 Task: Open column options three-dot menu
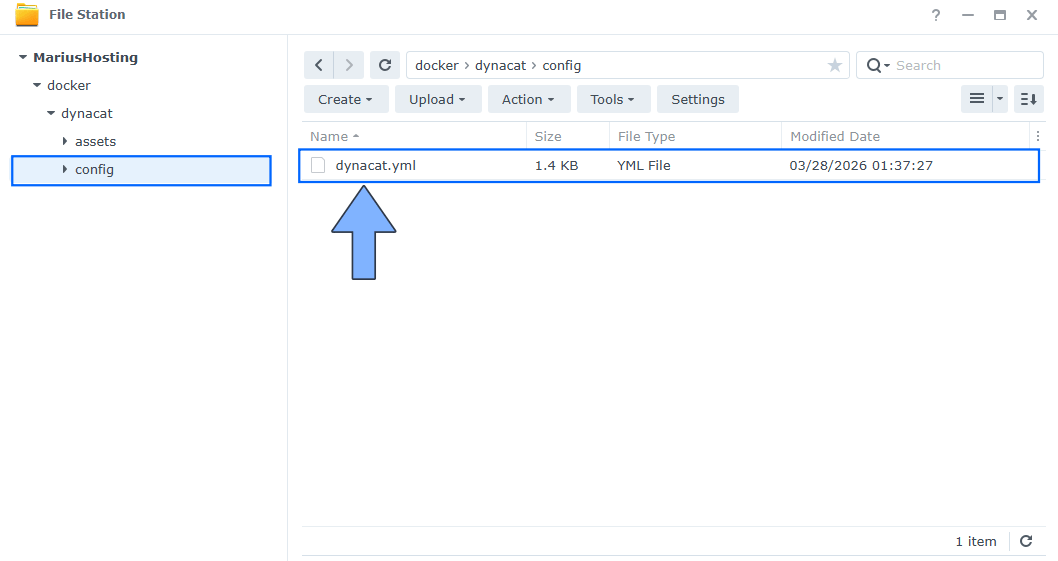(1038, 136)
